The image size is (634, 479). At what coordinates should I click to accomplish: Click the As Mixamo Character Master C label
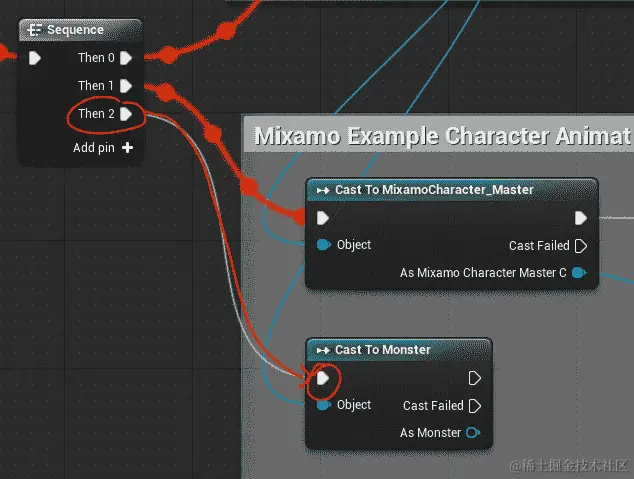tap(483, 273)
